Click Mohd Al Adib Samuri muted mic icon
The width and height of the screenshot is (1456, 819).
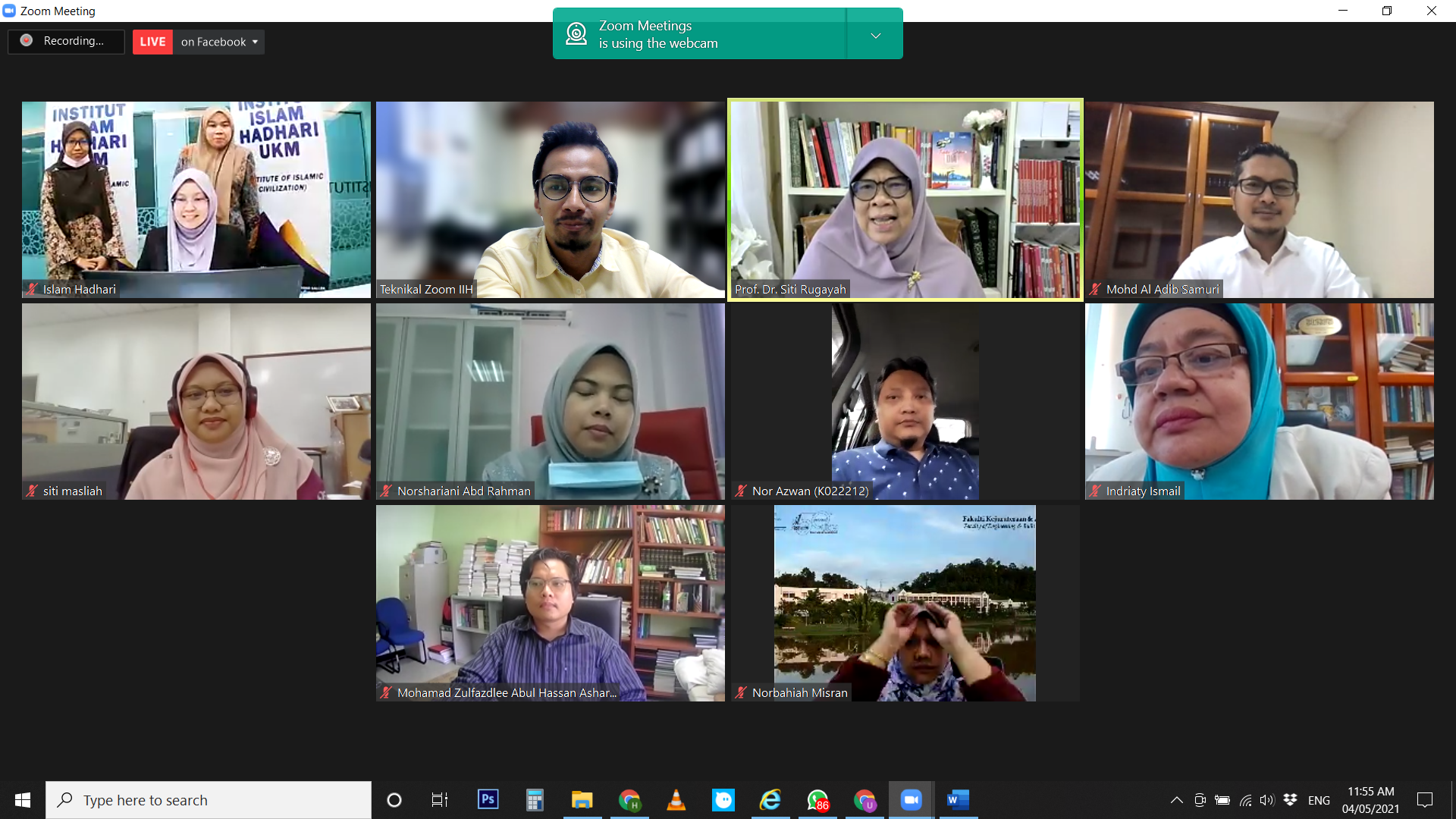(1095, 289)
